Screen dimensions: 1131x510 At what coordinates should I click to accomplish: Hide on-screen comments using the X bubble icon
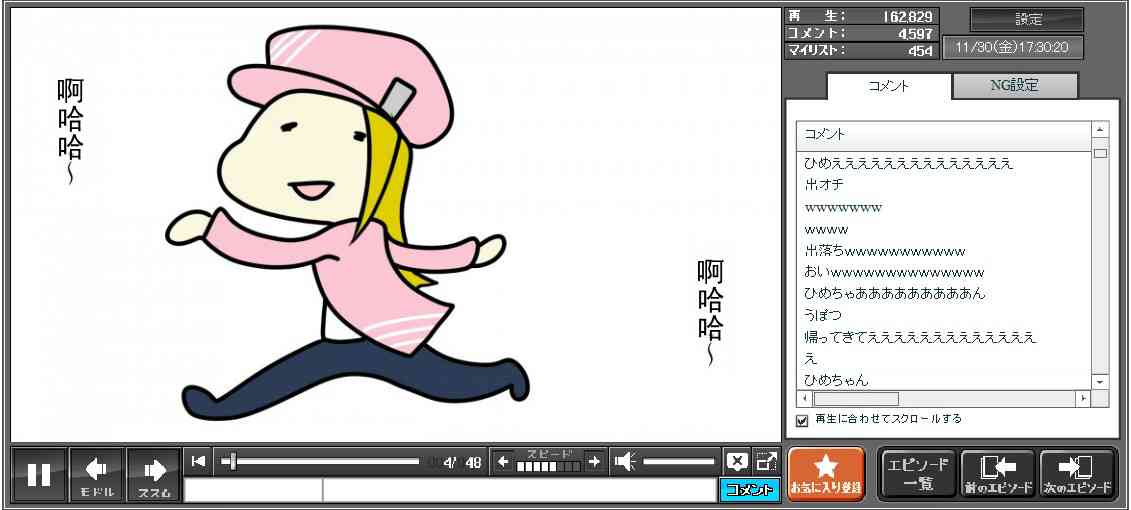[x=737, y=461]
